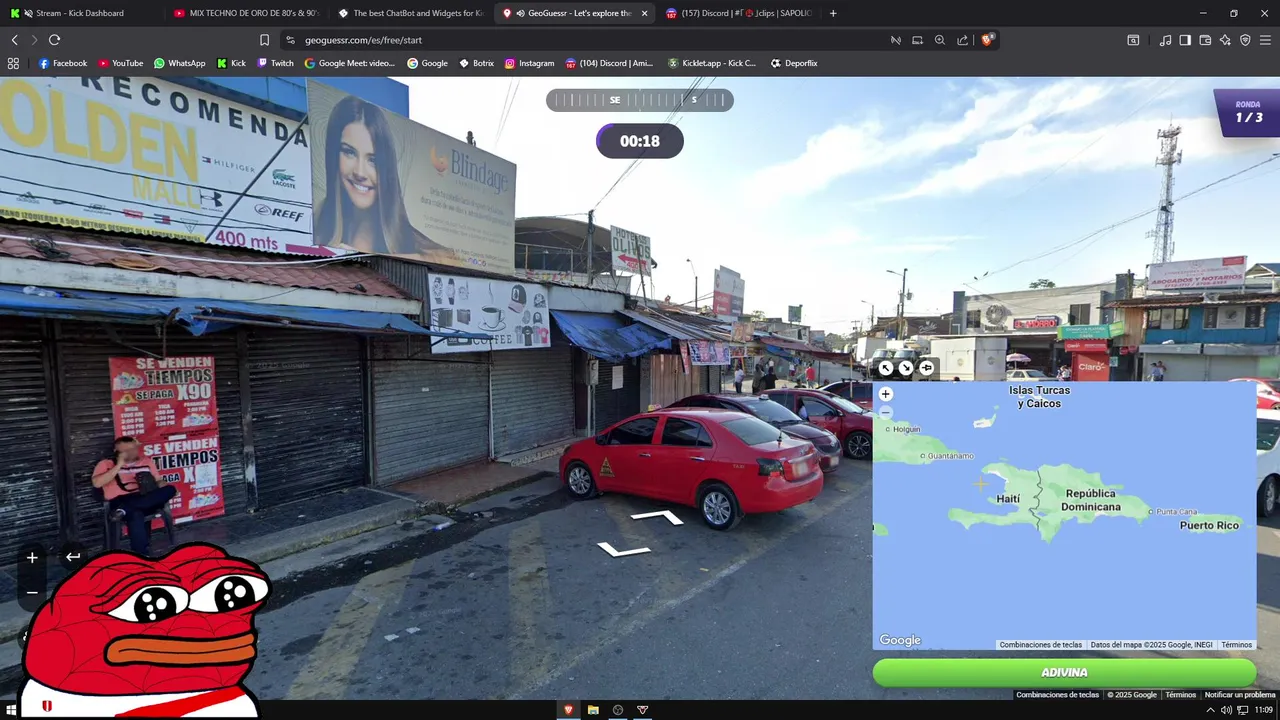1280x720 pixels.
Task: Switch to the MIX TECHNO DE ORO tab
Action: 245,13
